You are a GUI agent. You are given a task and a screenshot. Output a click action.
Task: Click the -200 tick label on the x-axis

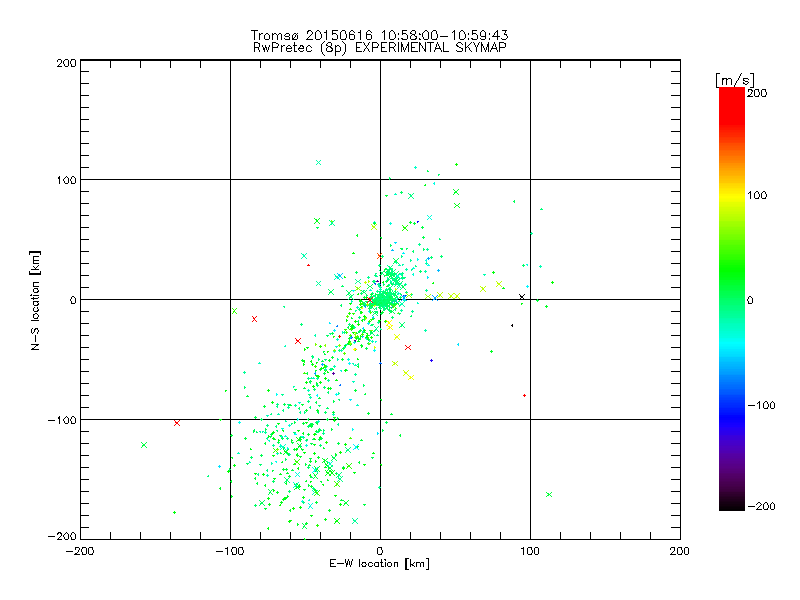click(x=80, y=551)
